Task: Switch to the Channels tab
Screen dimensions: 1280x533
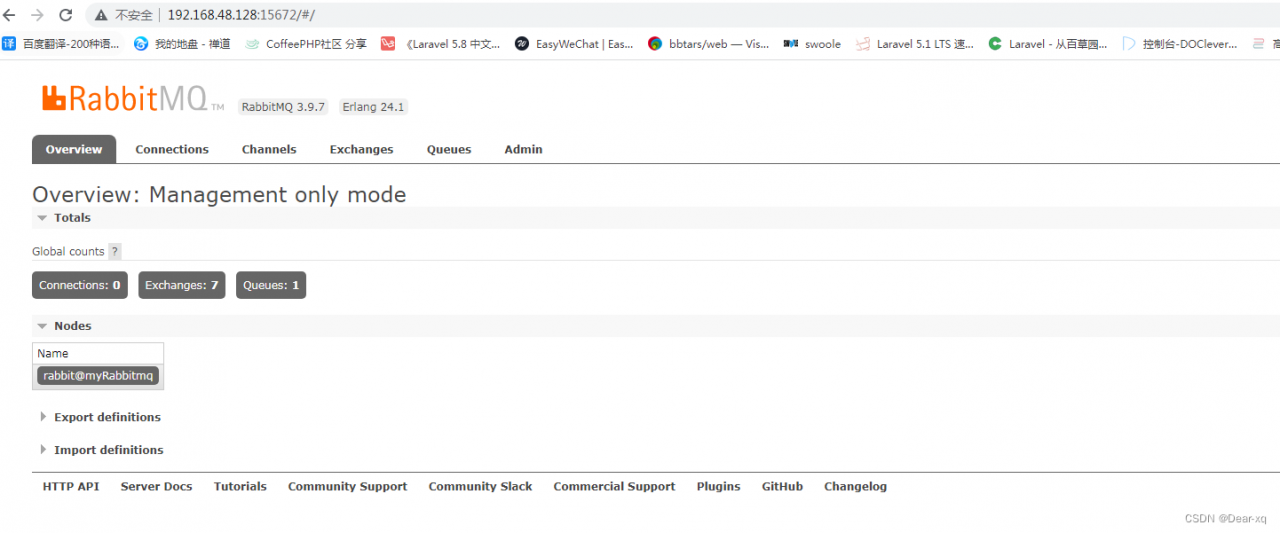Action: (x=269, y=149)
